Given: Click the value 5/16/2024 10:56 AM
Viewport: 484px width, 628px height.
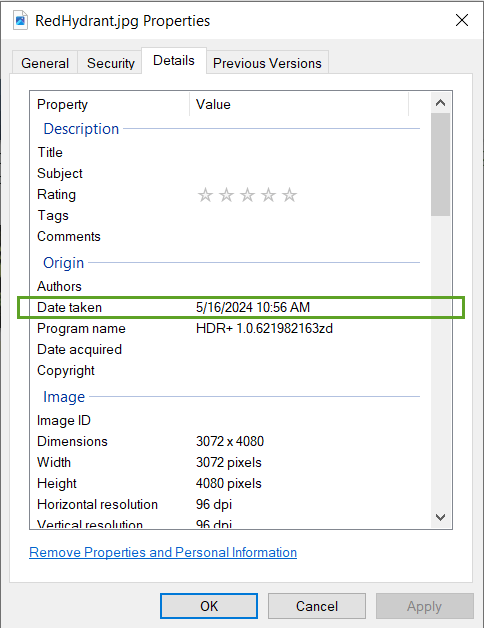Looking at the screenshot, I should pyautogui.click(x=253, y=307).
